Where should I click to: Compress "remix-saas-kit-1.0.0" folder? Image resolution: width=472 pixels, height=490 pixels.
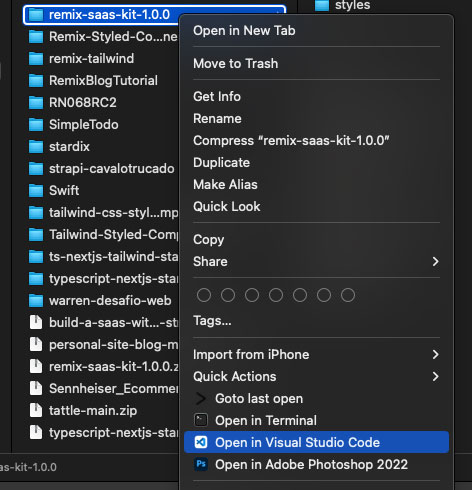316,141
